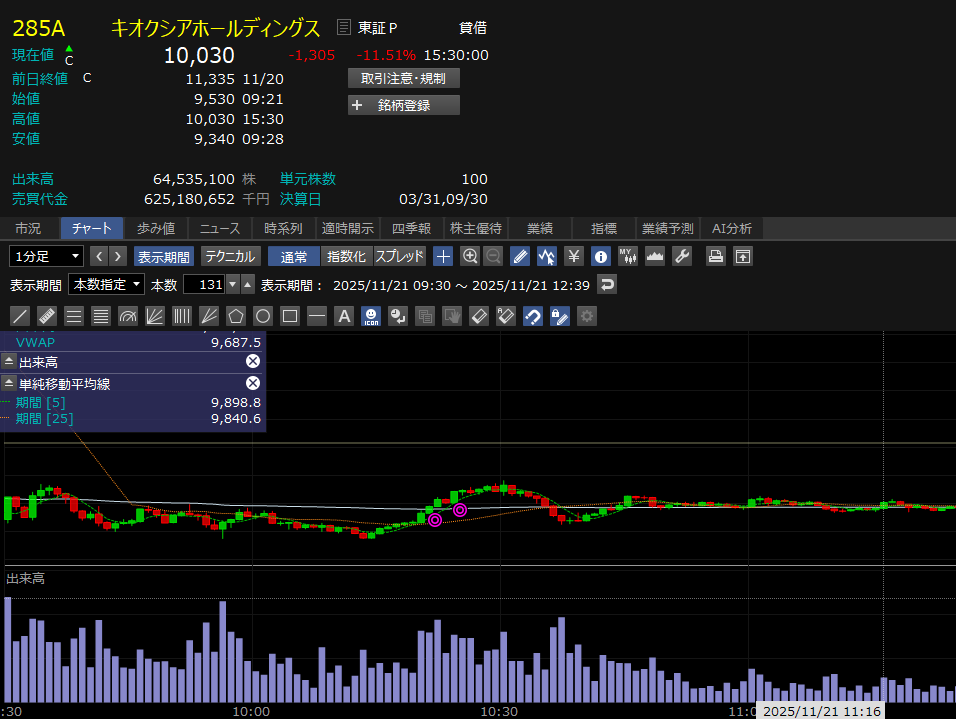The height and width of the screenshot is (719, 956).
Task: Pick the text annotation tool
Action: coord(344,316)
